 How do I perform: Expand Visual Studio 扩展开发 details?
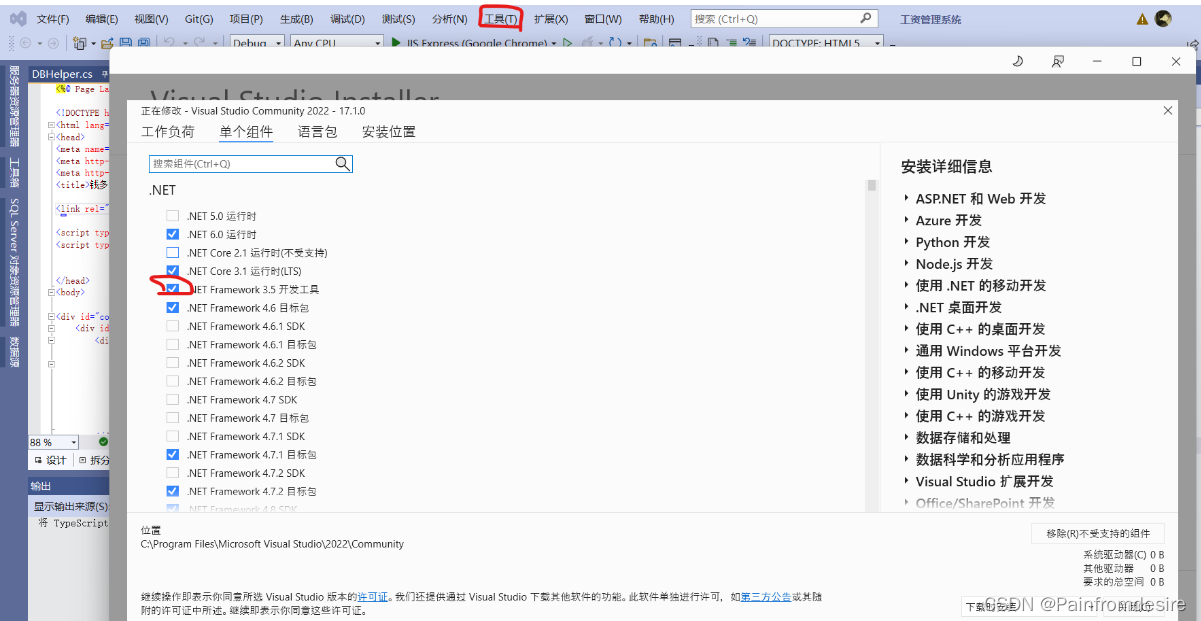pyautogui.click(x=906, y=481)
